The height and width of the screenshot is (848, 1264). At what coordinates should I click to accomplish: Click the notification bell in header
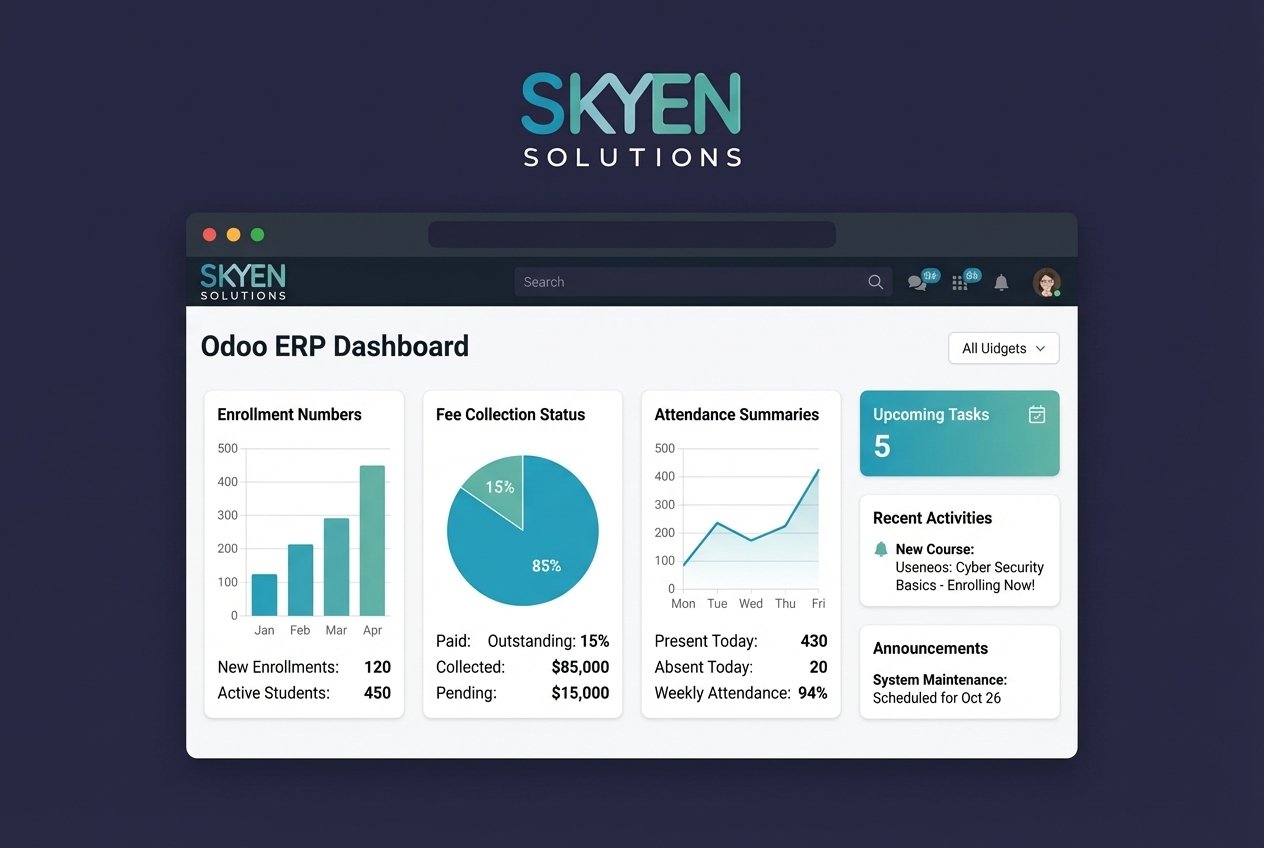1001,283
